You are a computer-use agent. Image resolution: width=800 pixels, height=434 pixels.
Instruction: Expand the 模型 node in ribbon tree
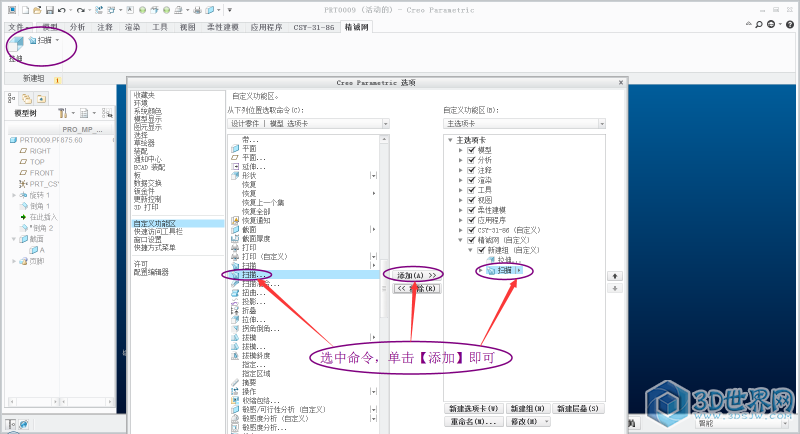tap(460, 150)
